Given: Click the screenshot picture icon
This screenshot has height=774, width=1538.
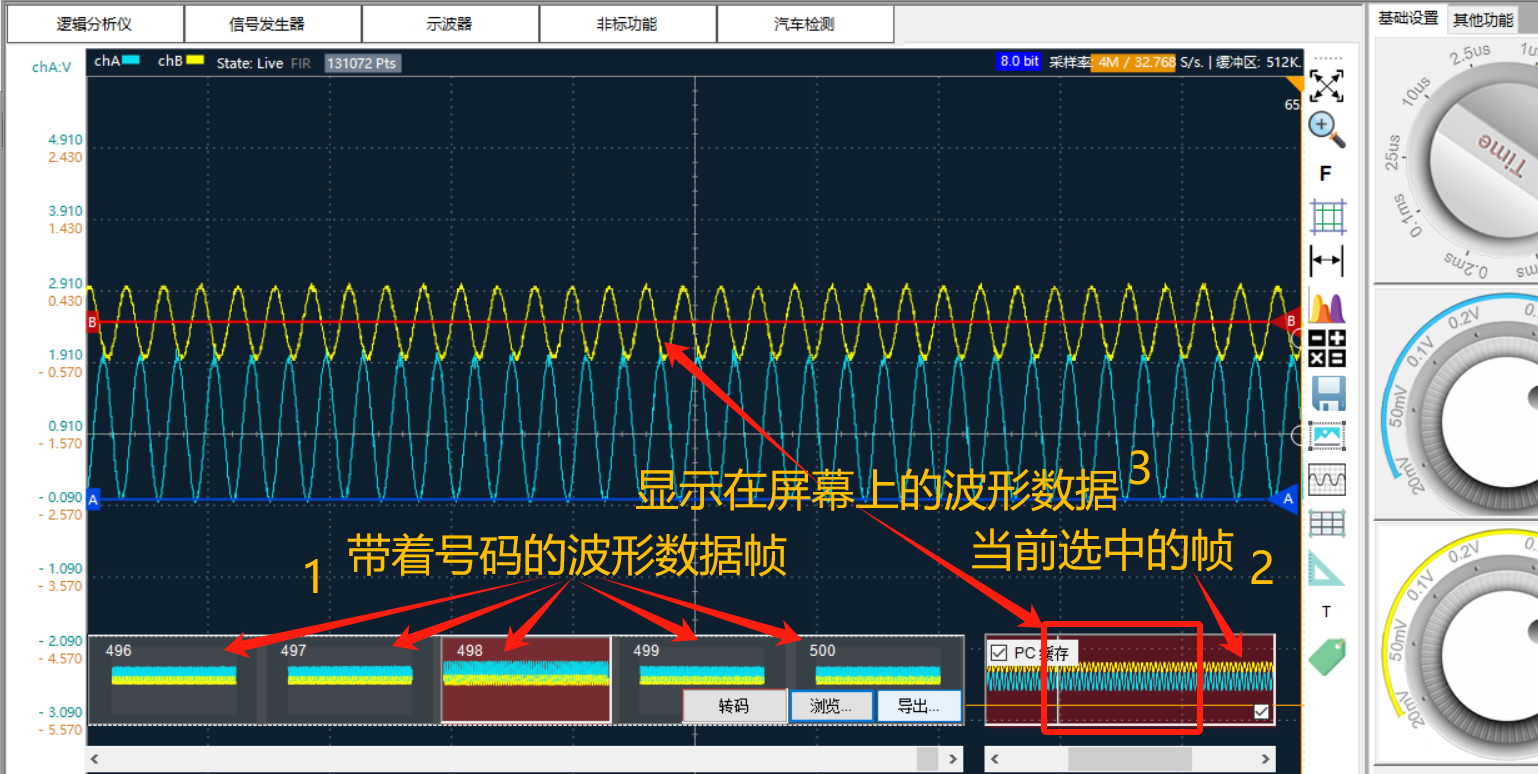Looking at the screenshot, I should coord(1327,436).
